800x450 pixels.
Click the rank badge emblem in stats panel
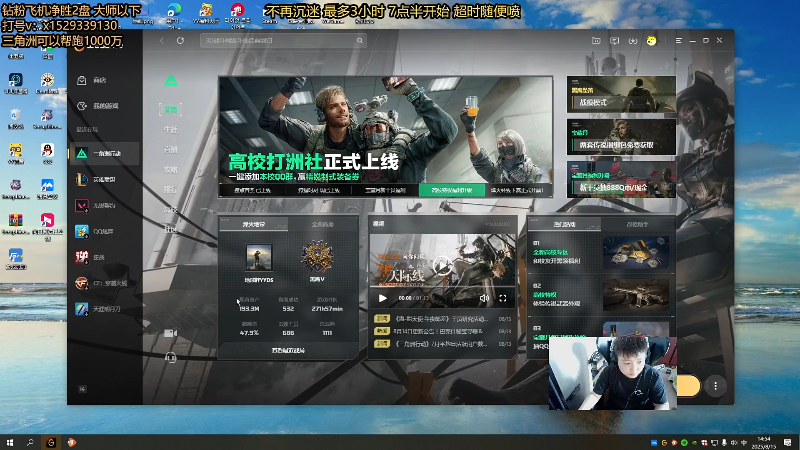tap(317, 257)
